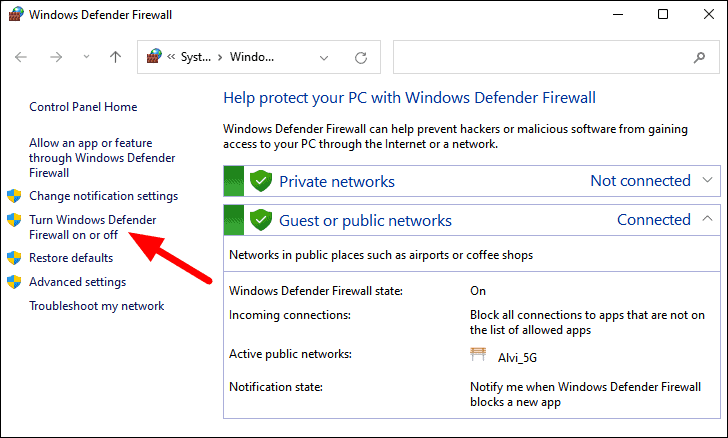Image resolution: width=728 pixels, height=438 pixels.
Task: Open Allow an app or feature link
Action: coord(102,158)
